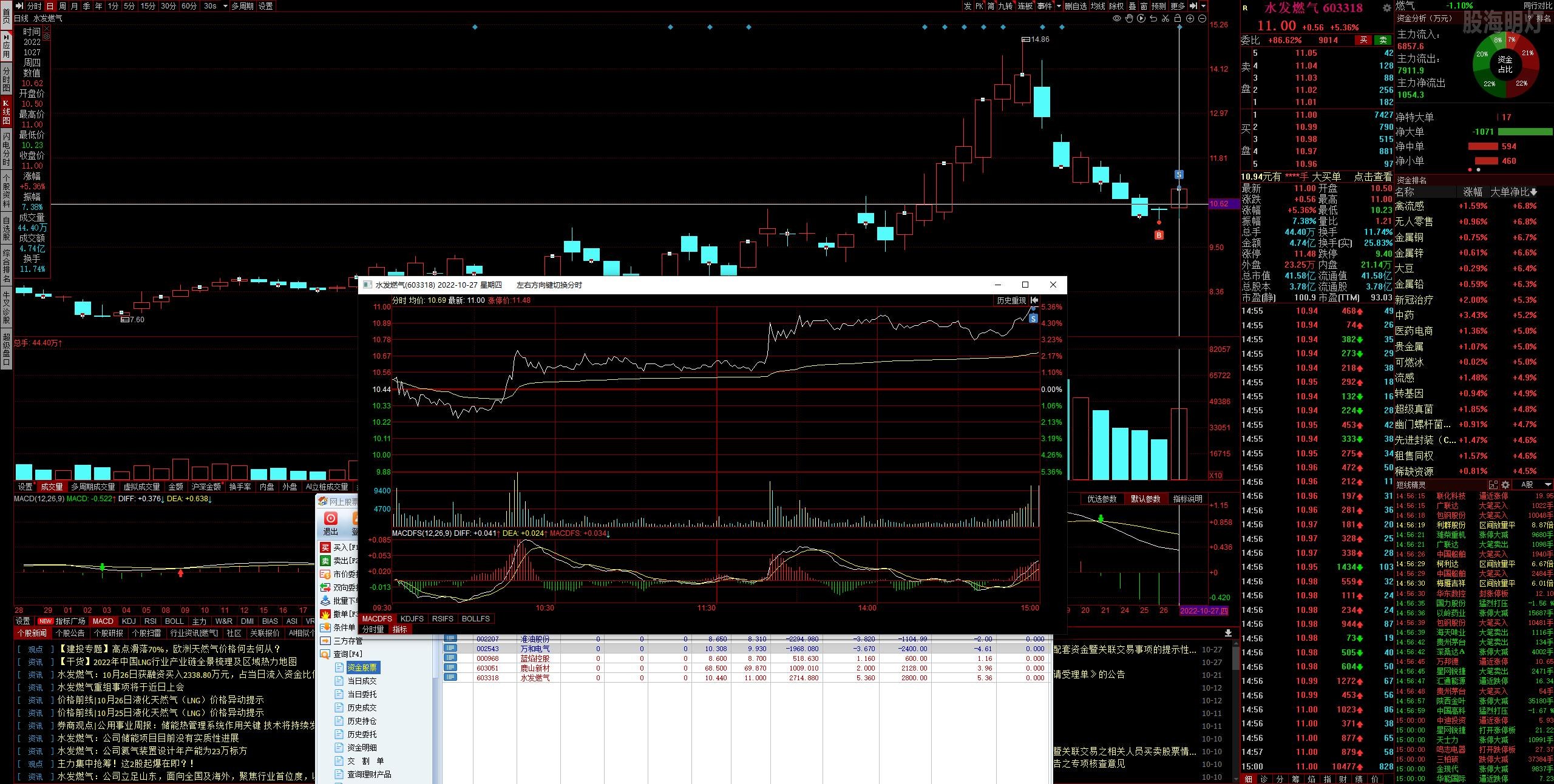Screen dimensions: 1554x784
Task: Click the detail icon in 002543 万和电气 row
Action: [450, 649]
